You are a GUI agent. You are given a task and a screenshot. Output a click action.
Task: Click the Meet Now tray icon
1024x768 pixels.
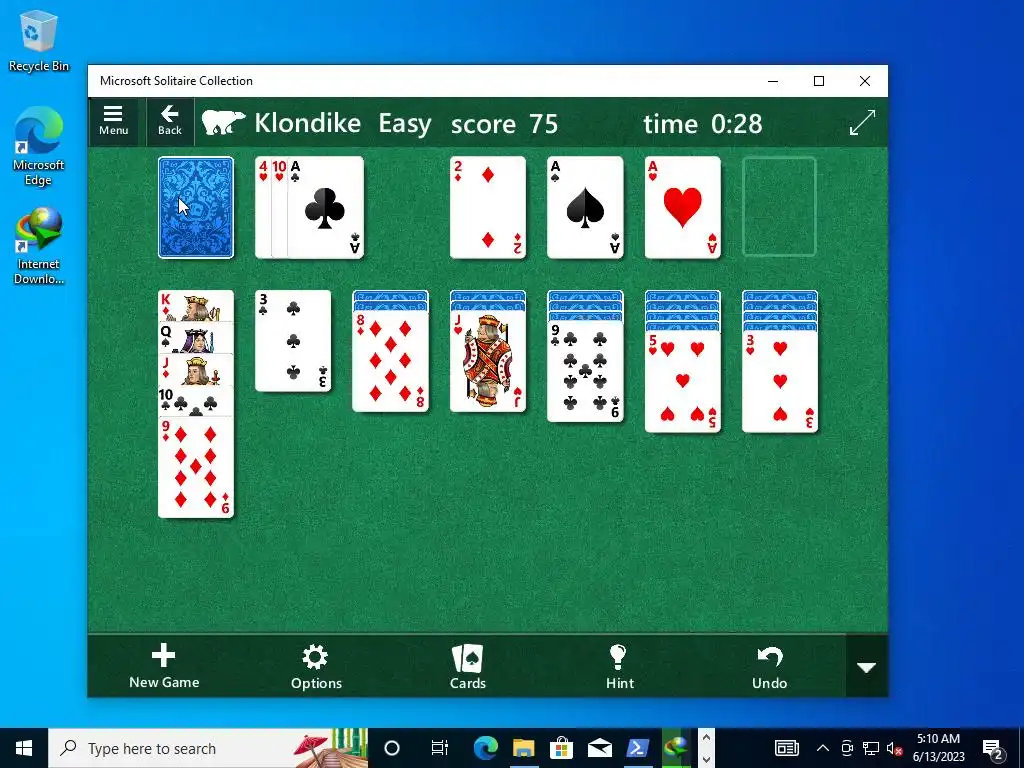pos(847,748)
